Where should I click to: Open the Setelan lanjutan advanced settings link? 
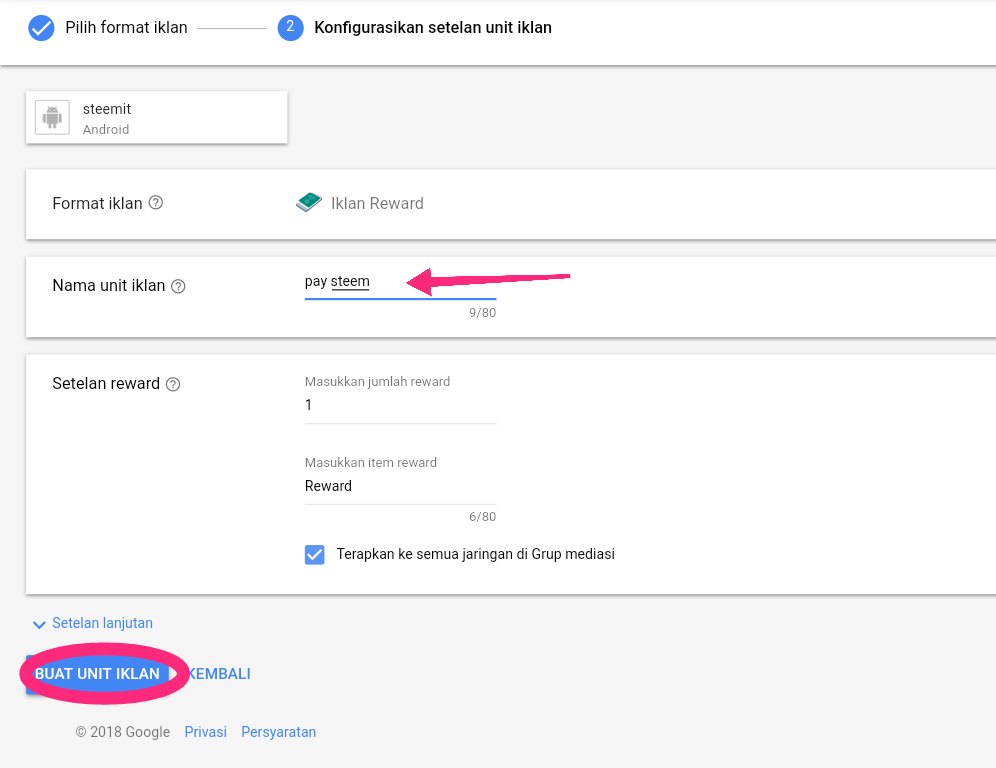point(102,623)
